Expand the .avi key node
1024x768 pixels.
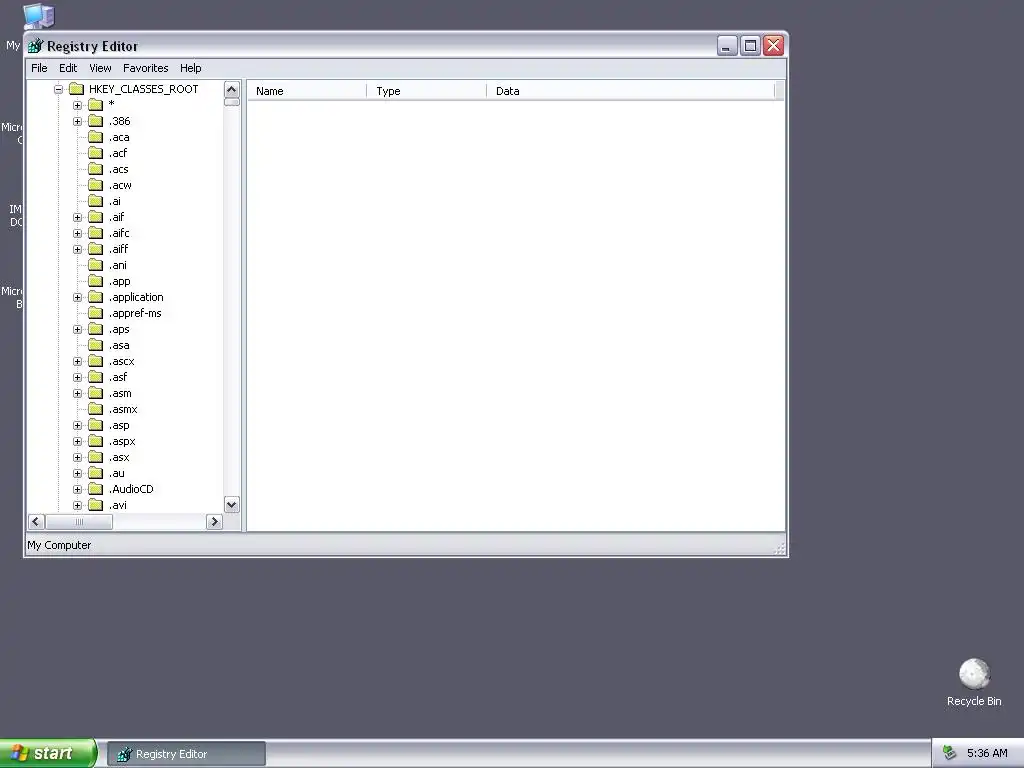click(x=77, y=505)
